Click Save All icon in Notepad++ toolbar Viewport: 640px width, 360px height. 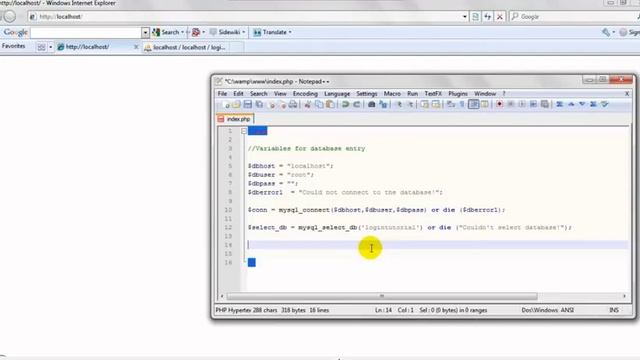(x=259, y=104)
